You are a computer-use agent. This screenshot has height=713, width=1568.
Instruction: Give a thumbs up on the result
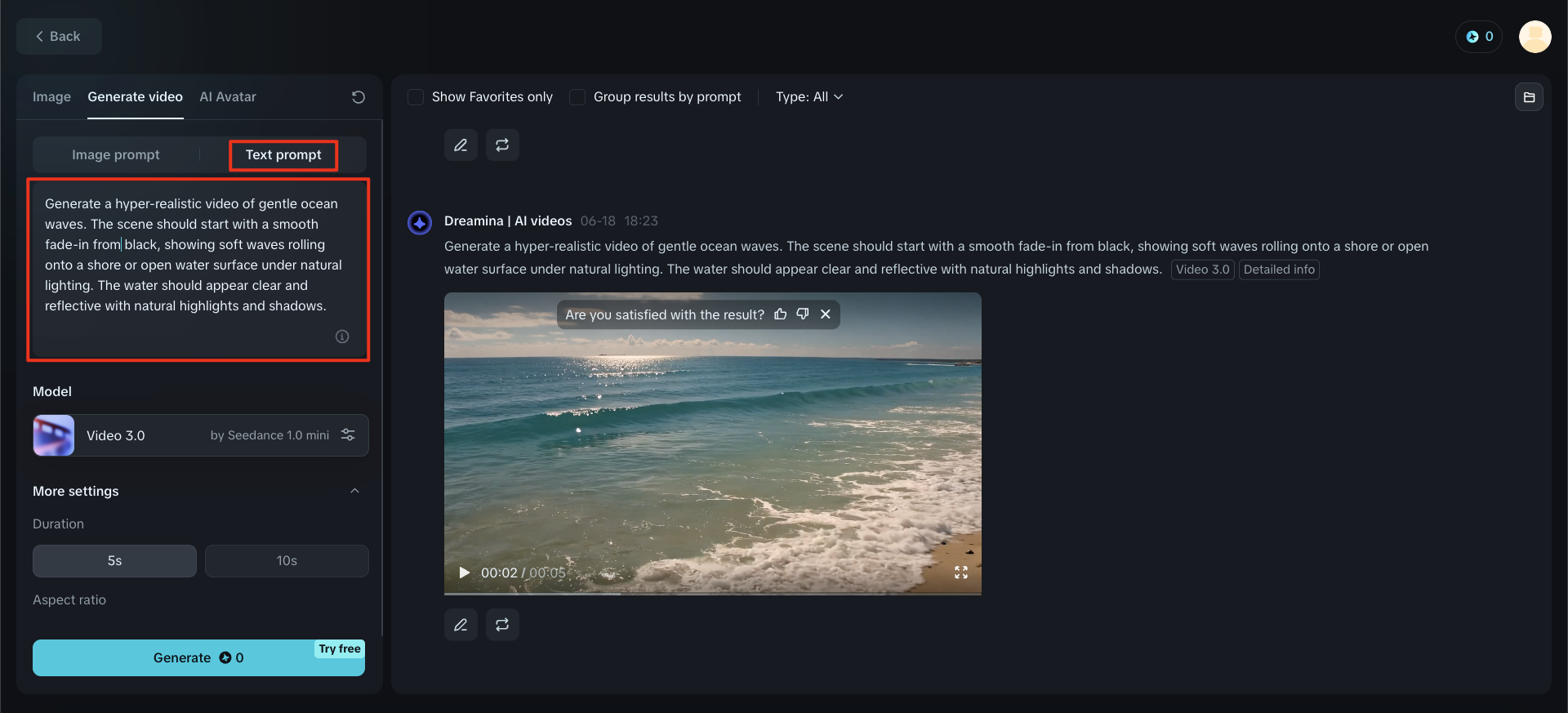[780, 314]
